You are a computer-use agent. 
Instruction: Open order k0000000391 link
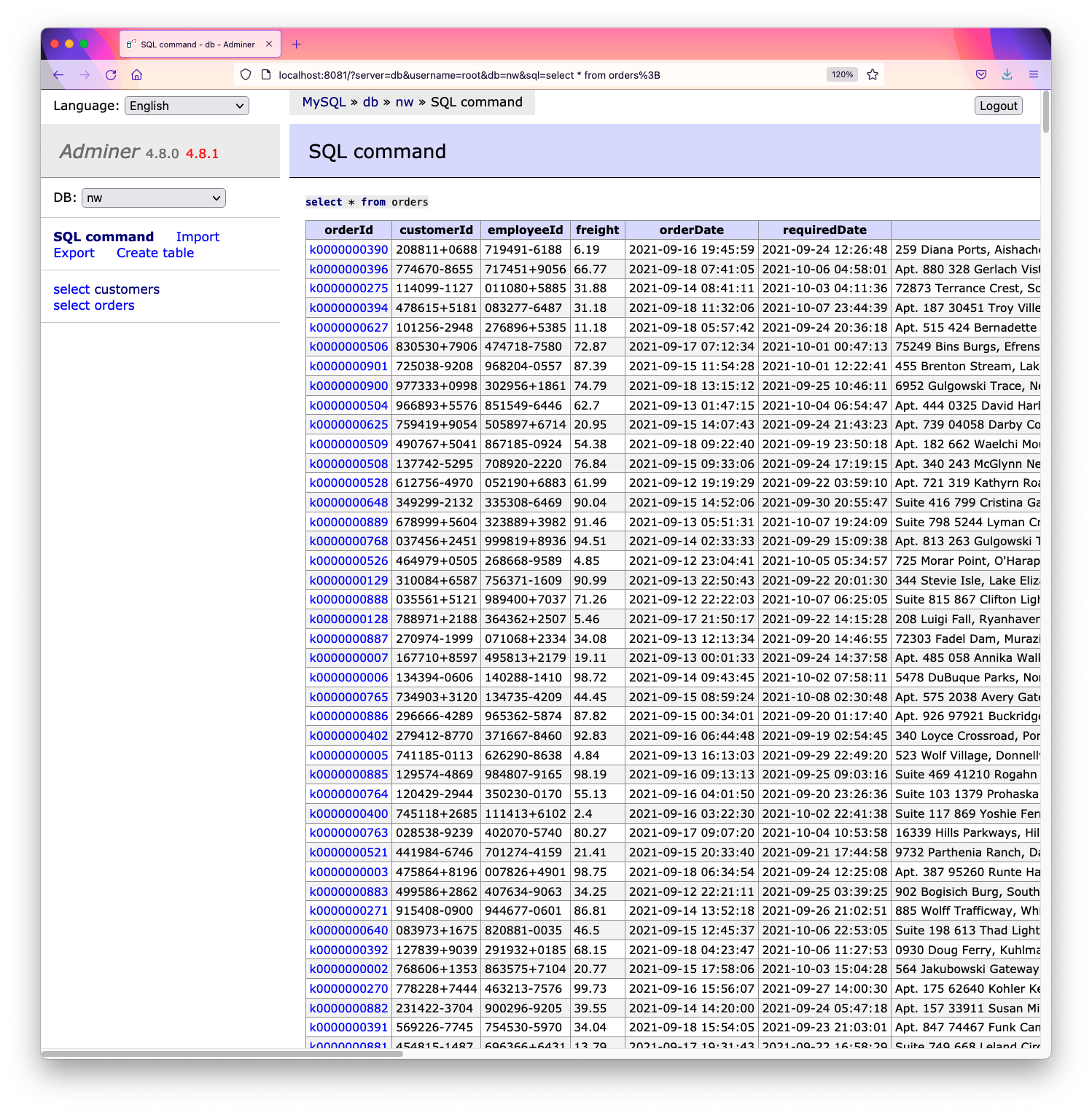(348, 1027)
